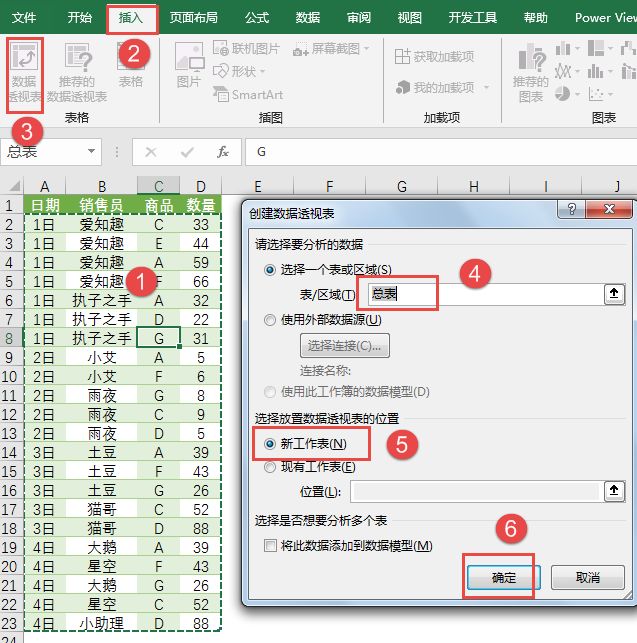Open the 形状 shapes dropdown
The width and height of the screenshot is (637, 643).
point(240,72)
